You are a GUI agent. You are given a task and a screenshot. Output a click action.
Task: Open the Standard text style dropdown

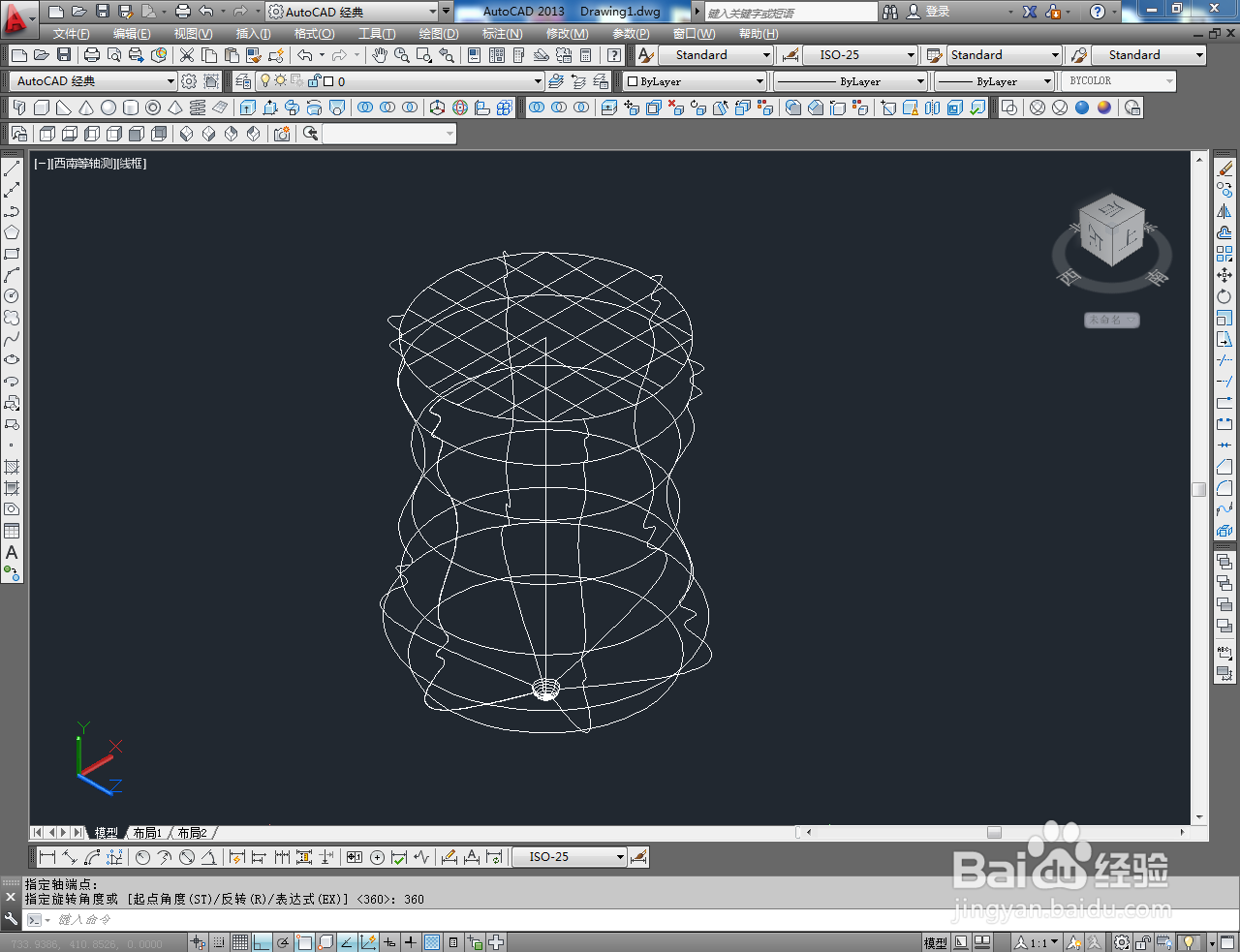717,55
